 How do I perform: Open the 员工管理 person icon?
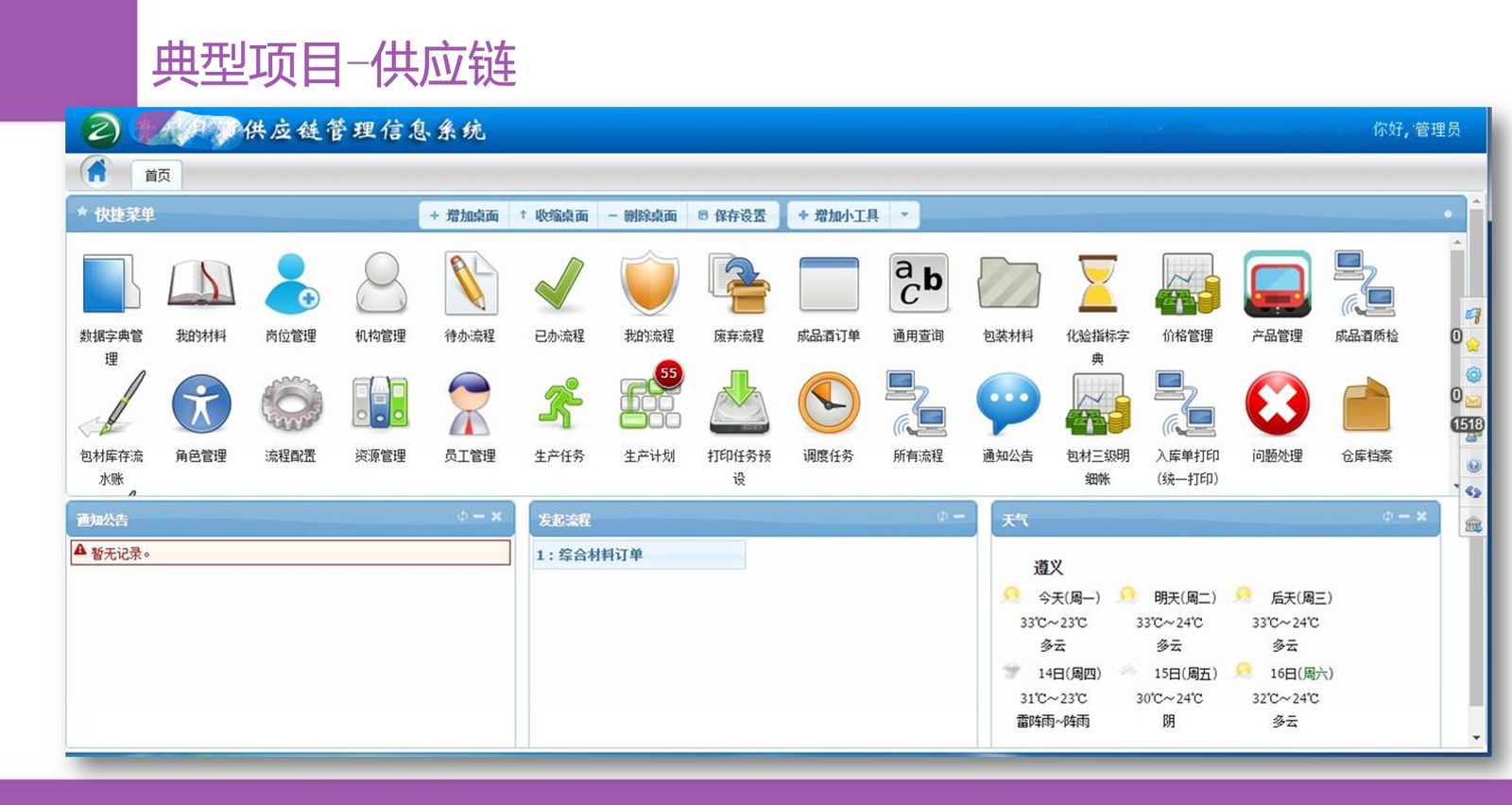tap(470, 403)
